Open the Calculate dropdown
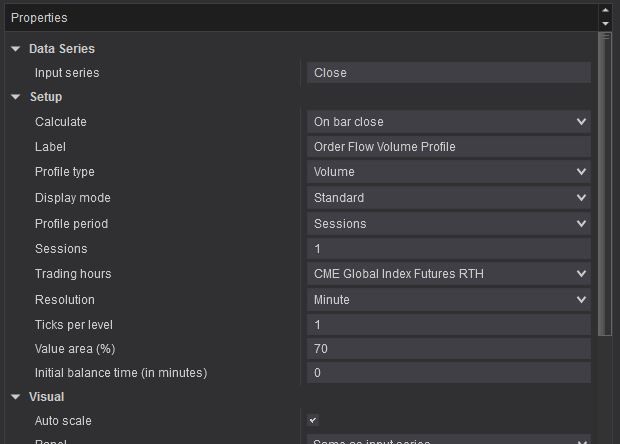The width and height of the screenshot is (620, 444). point(448,122)
